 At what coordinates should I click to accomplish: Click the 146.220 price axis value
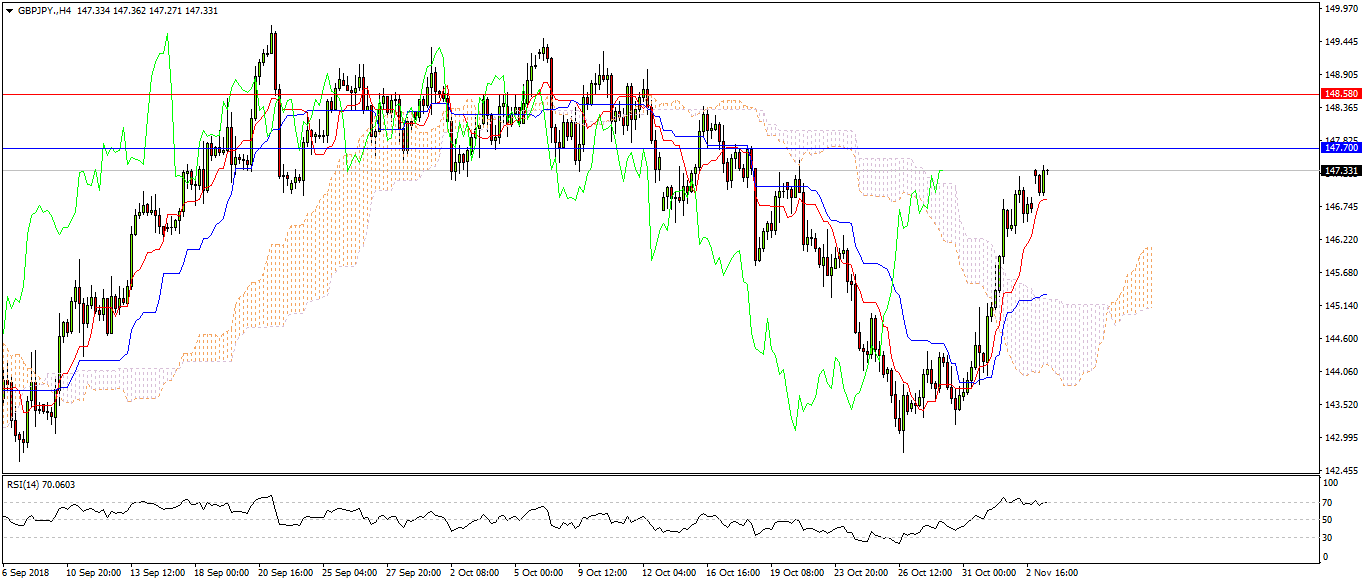tap(1340, 240)
